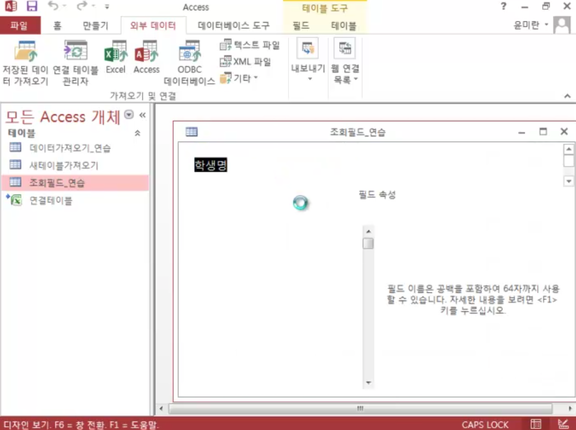This screenshot has height=430, width=576.
Task: Open navigation pane category dropdown menu
Action: click(129, 114)
